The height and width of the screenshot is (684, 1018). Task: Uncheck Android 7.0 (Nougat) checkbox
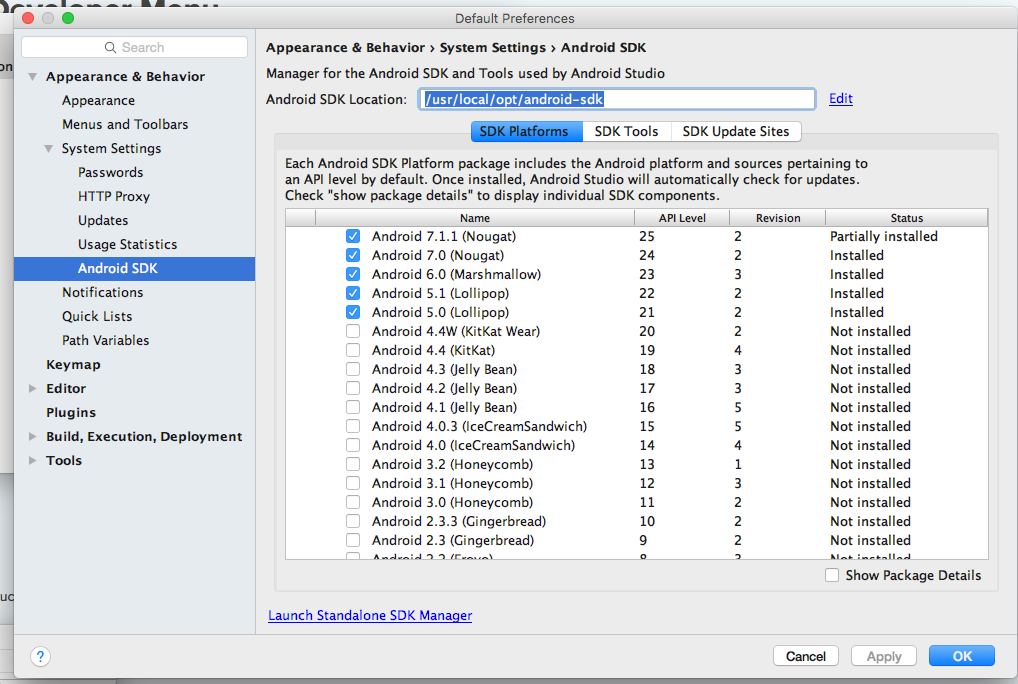[x=353, y=255]
